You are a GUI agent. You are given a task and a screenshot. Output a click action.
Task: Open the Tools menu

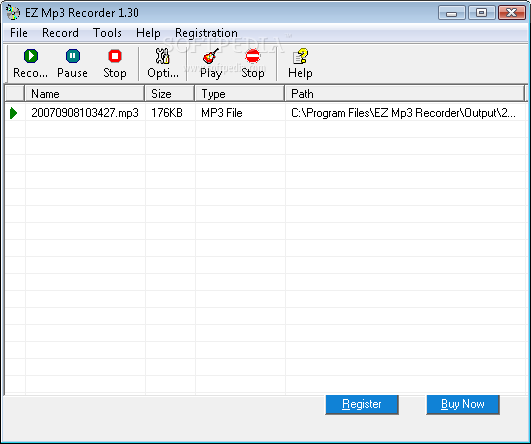pyautogui.click(x=107, y=33)
